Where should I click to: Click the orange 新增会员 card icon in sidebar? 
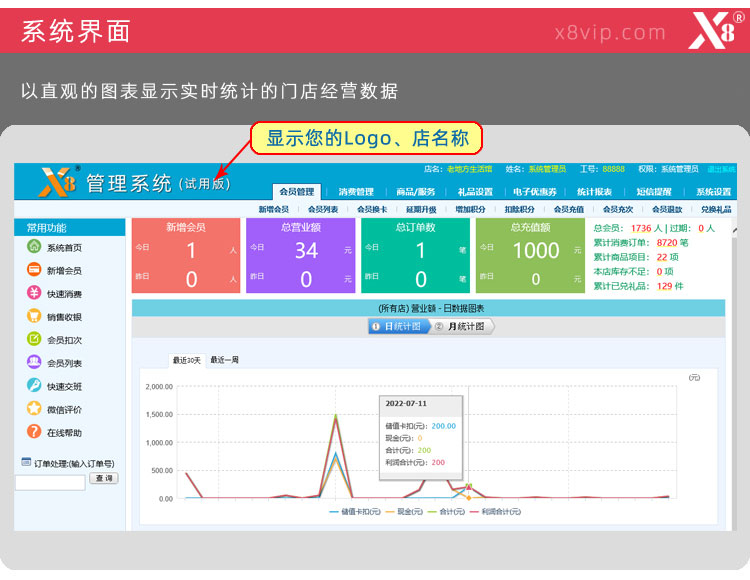click(34, 269)
